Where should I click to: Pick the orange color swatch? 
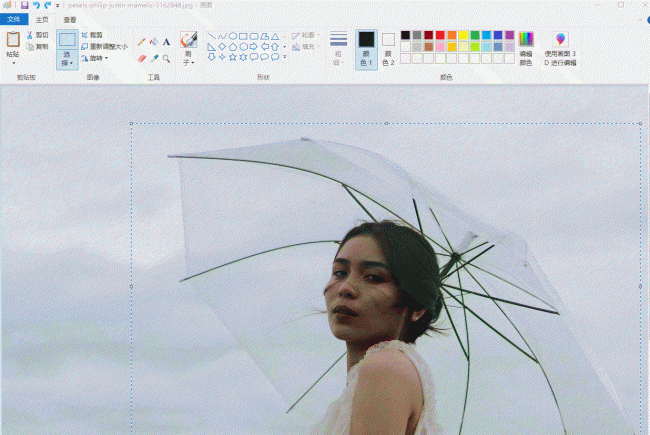452,35
